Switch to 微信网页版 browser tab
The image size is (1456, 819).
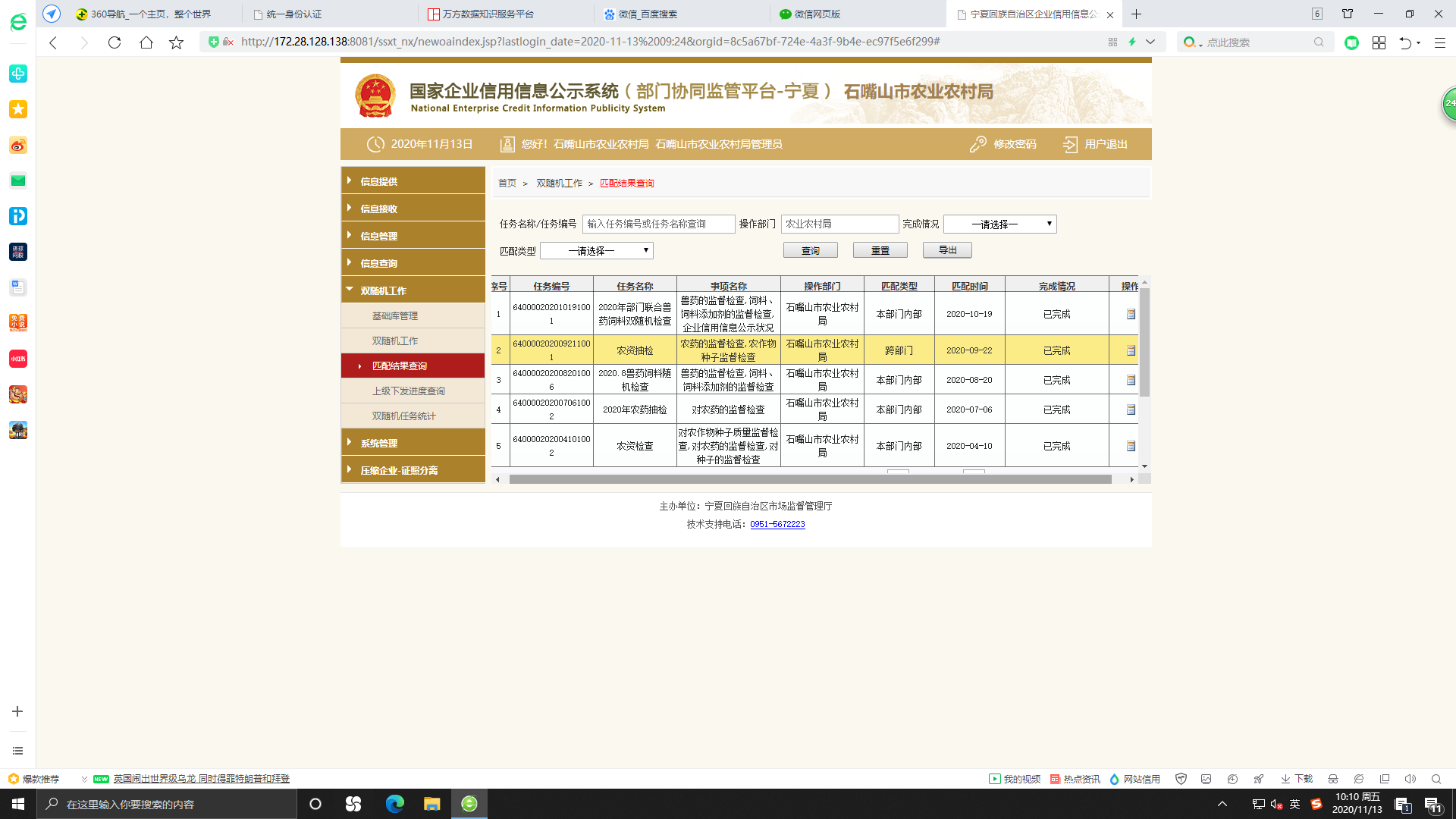point(817,14)
